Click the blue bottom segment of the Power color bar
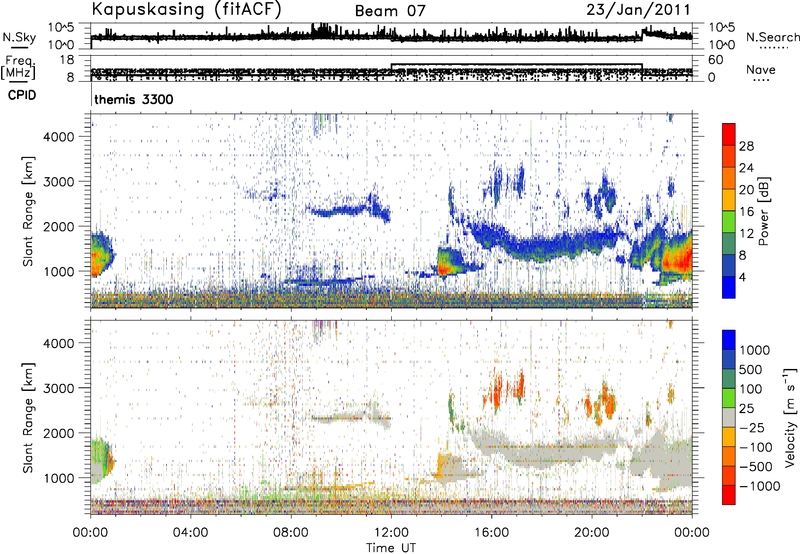Screen dimensions: 800x554 [x=729, y=287]
